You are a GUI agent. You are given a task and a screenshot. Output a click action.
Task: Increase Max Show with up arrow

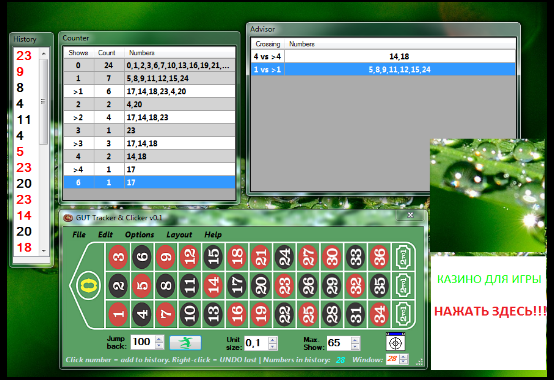tap(355, 340)
